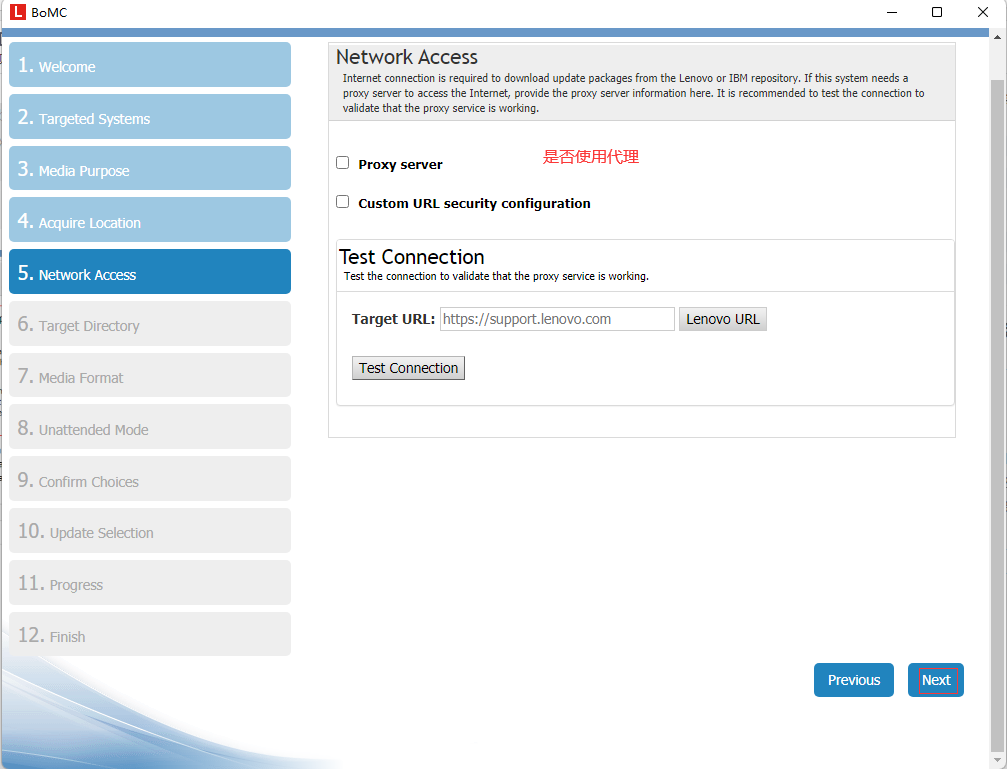
Task: Click the Target URL input field
Action: tap(557, 319)
